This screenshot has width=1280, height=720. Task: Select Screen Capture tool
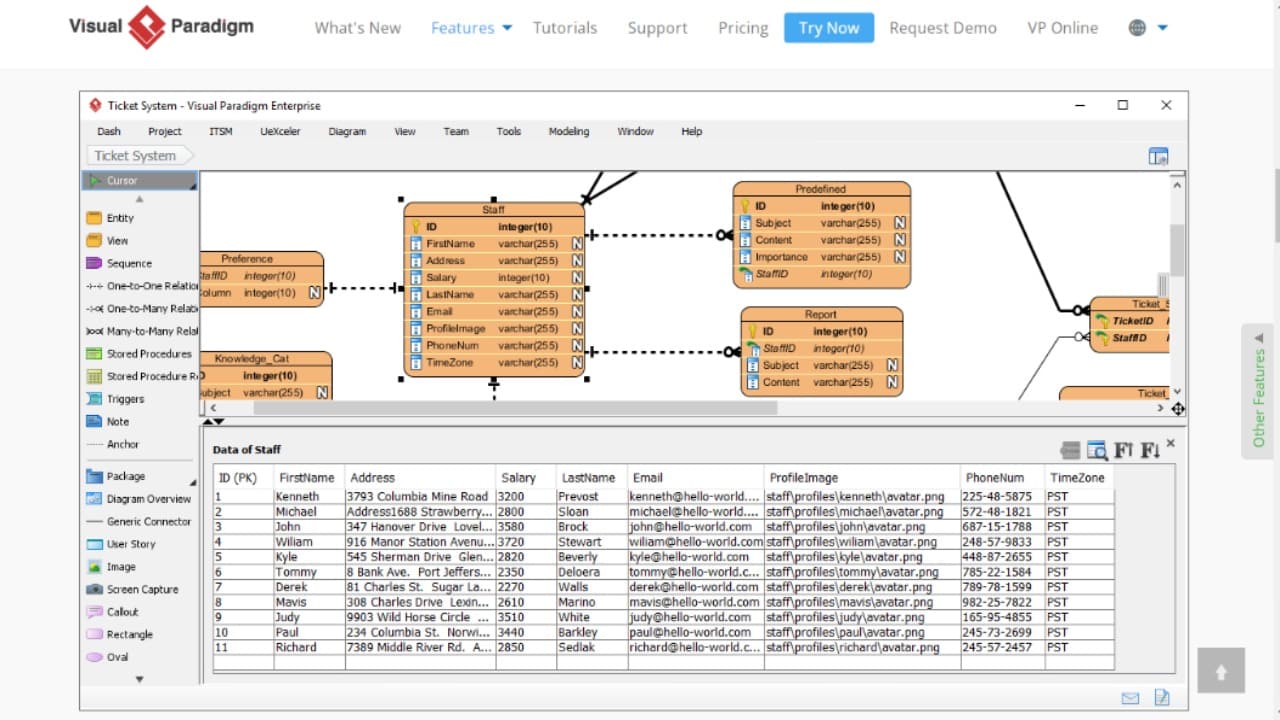pyautogui.click(x=132, y=590)
